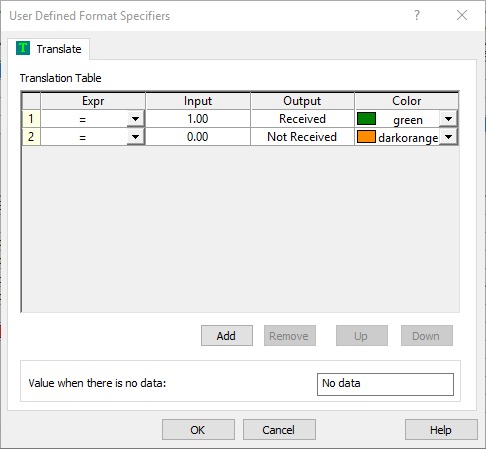Click the green T Translate icon

click(x=23, y=48)
